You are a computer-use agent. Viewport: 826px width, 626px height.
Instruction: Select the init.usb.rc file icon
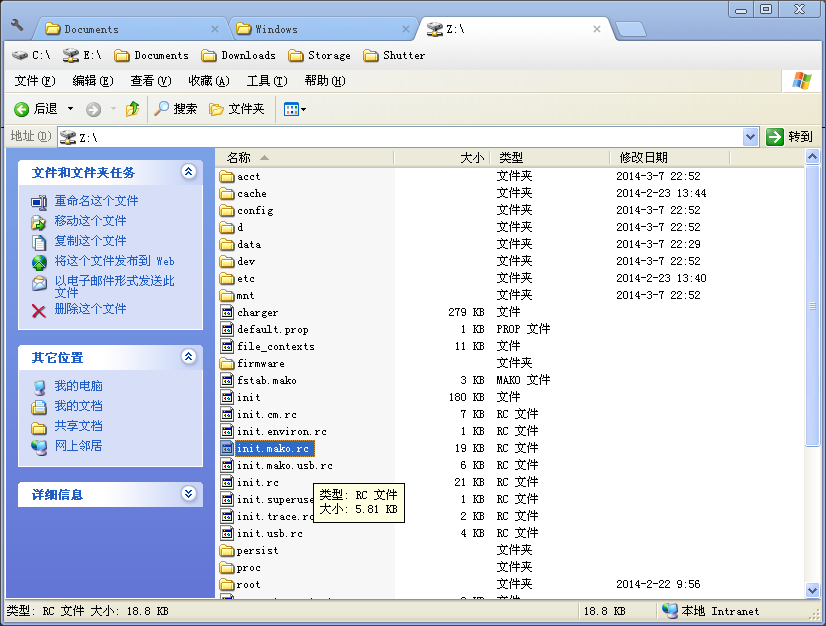(x=227, y=533)
